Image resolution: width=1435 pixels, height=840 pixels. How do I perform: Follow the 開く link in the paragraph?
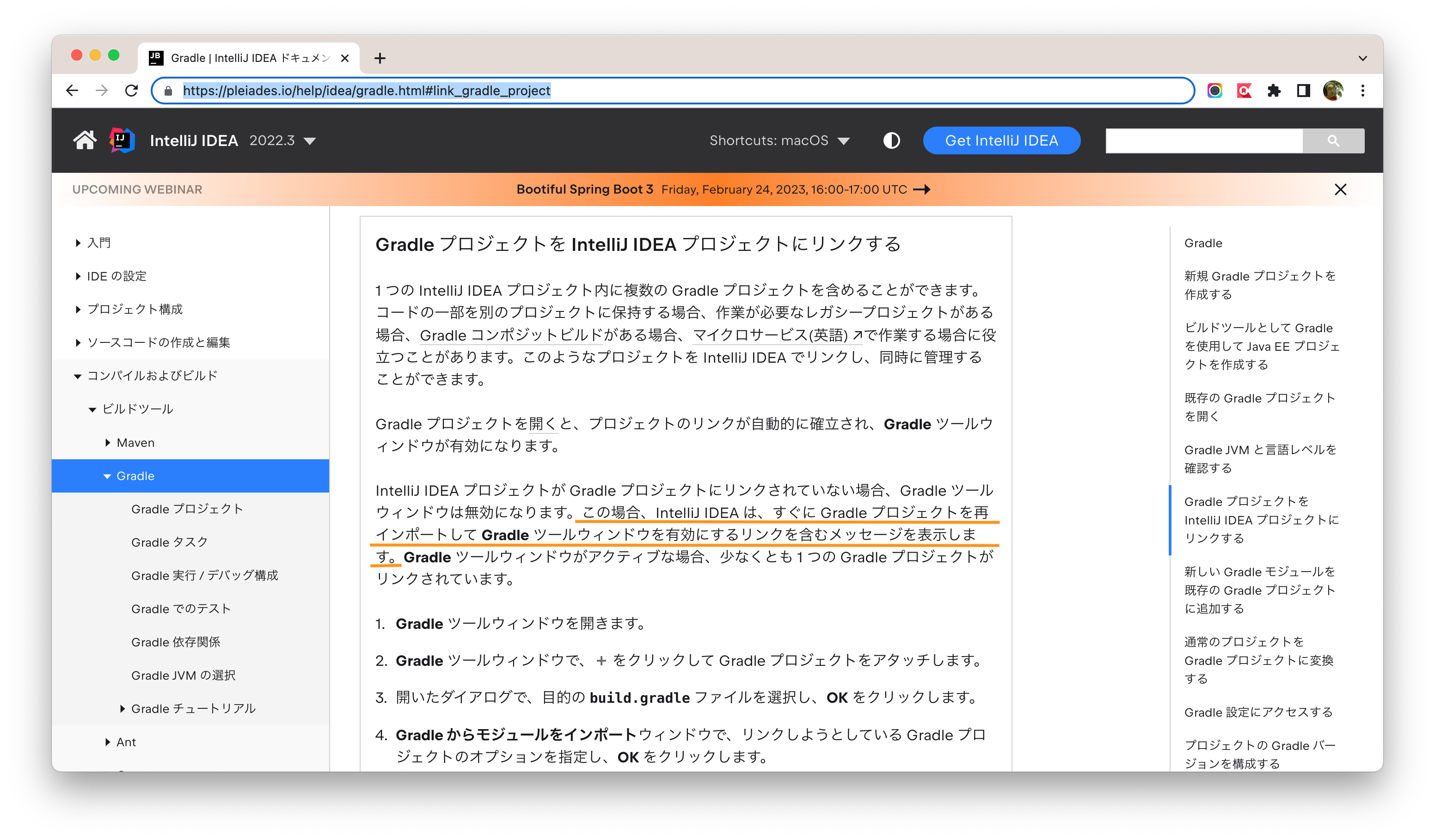pyautogui.click(x=543, y=424)
